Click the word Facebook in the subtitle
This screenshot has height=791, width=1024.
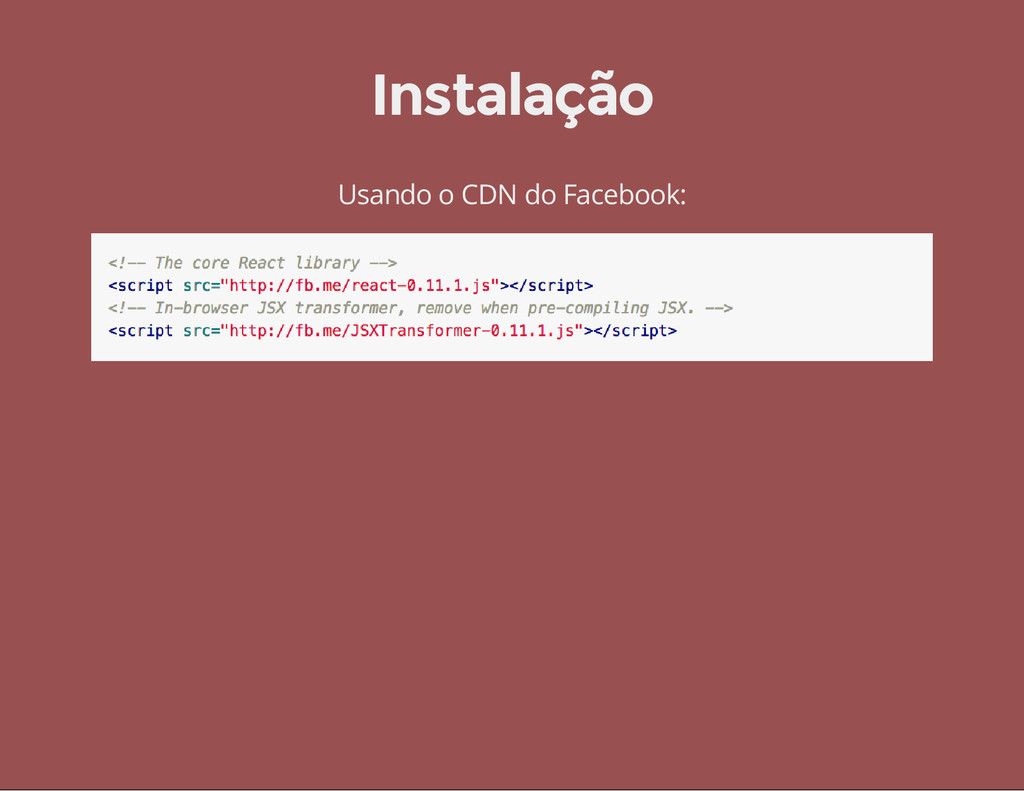coord(624,195)
